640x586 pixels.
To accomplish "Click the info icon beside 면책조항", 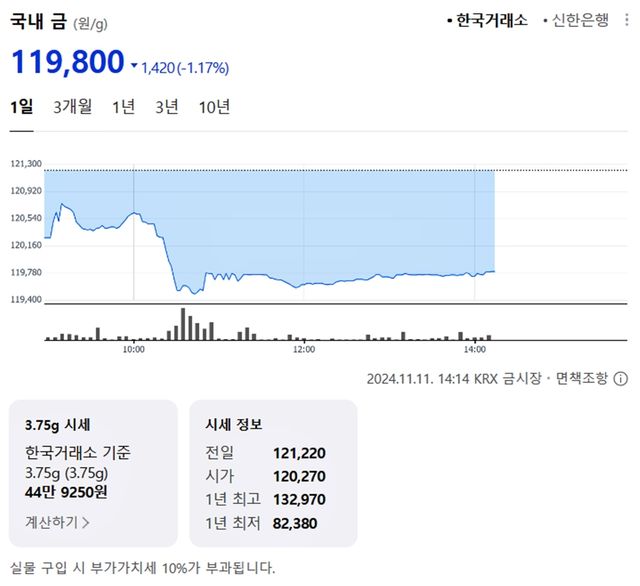I will pos(620,379).
